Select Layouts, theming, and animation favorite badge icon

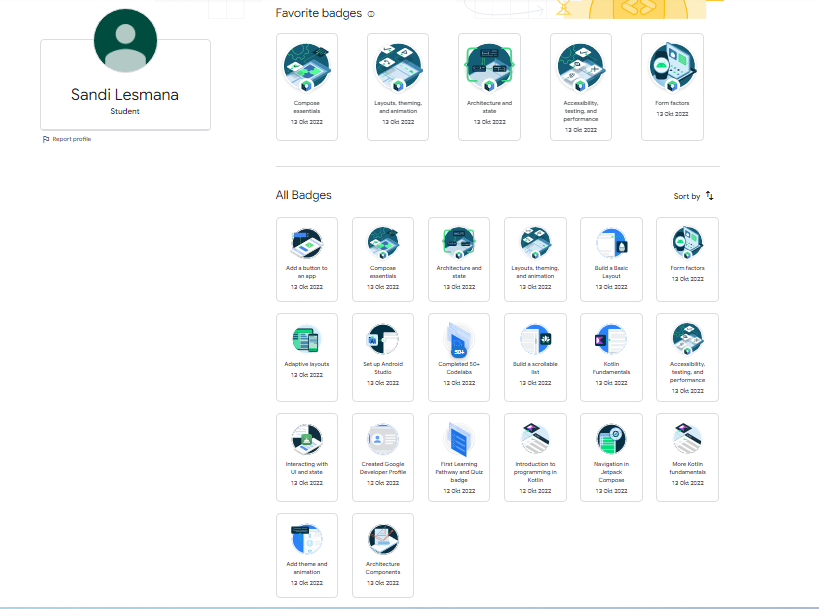(x=398, y=67)
